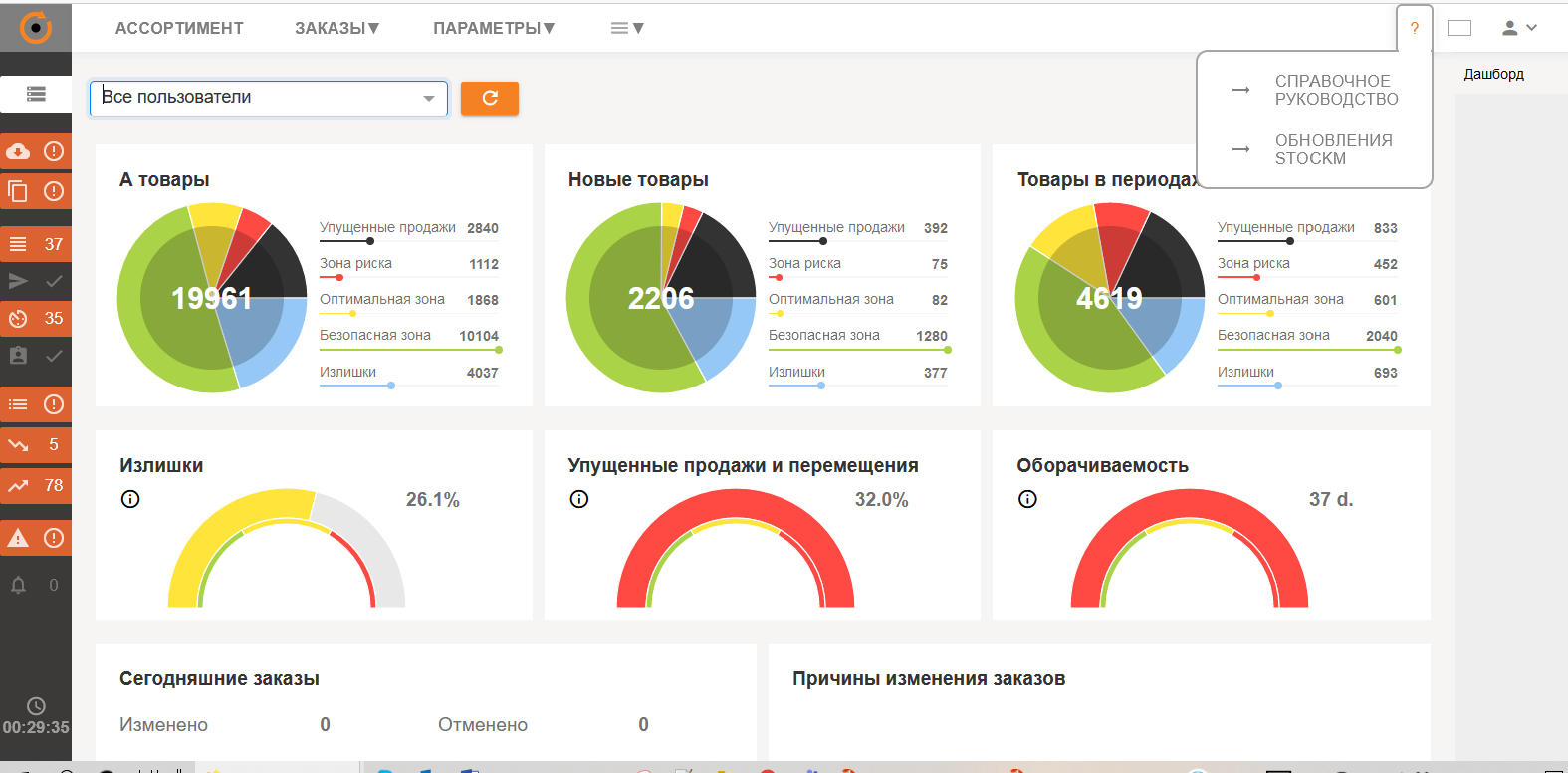Select СПРАВОЧНОЕ РУКОВОДСТВО from help menu

coord(1336,90)
